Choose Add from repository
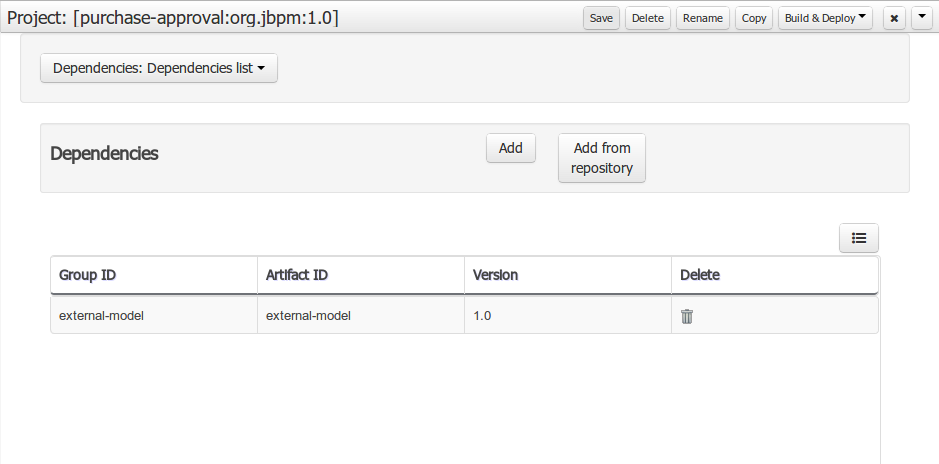Image resolution: width=939 pixels, height=464 pixels. tap(602, 158)
